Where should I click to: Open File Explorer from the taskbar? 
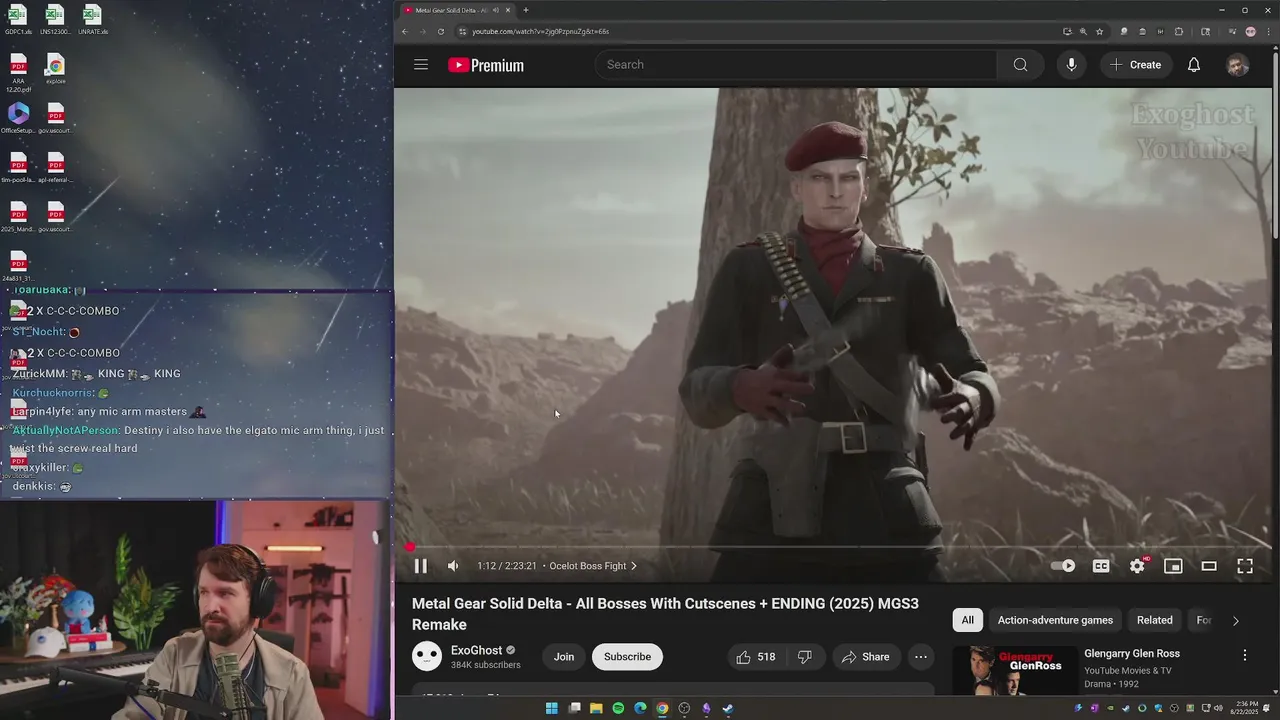pos(596,708)
